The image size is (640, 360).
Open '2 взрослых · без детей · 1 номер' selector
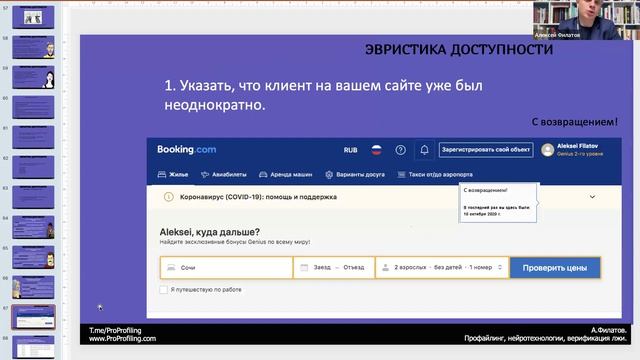pos(442,268)
